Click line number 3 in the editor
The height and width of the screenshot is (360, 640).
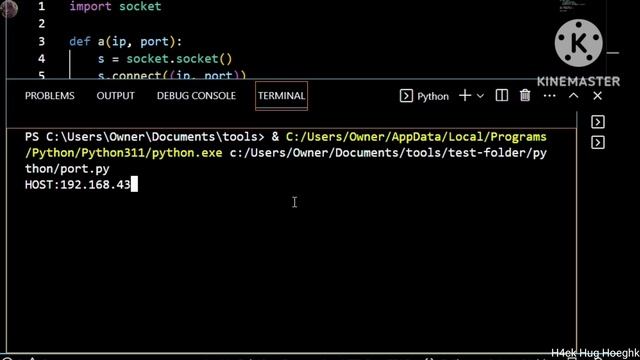coord(42,41)
